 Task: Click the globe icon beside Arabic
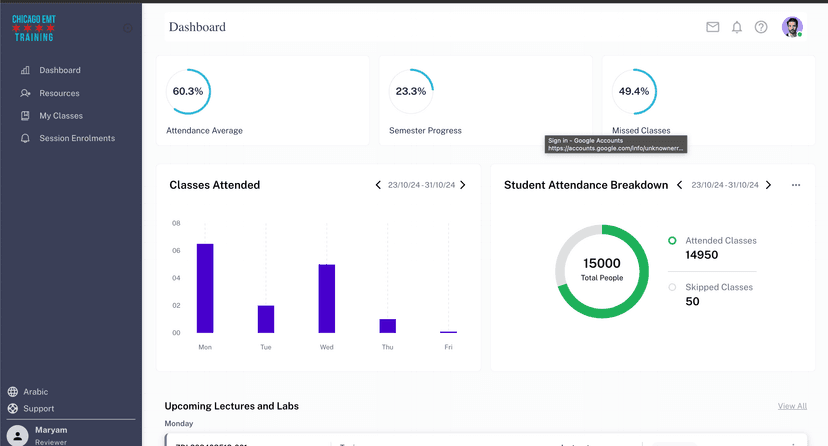(13, 392)
